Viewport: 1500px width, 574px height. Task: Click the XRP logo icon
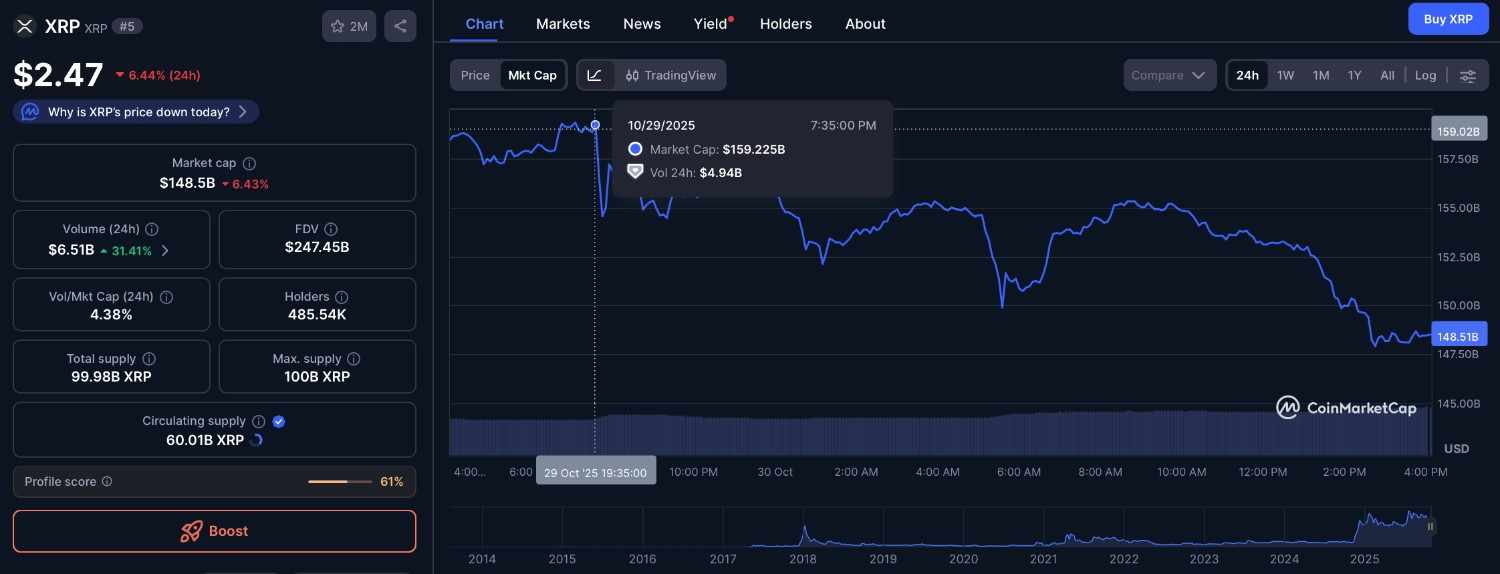(25, 27)
